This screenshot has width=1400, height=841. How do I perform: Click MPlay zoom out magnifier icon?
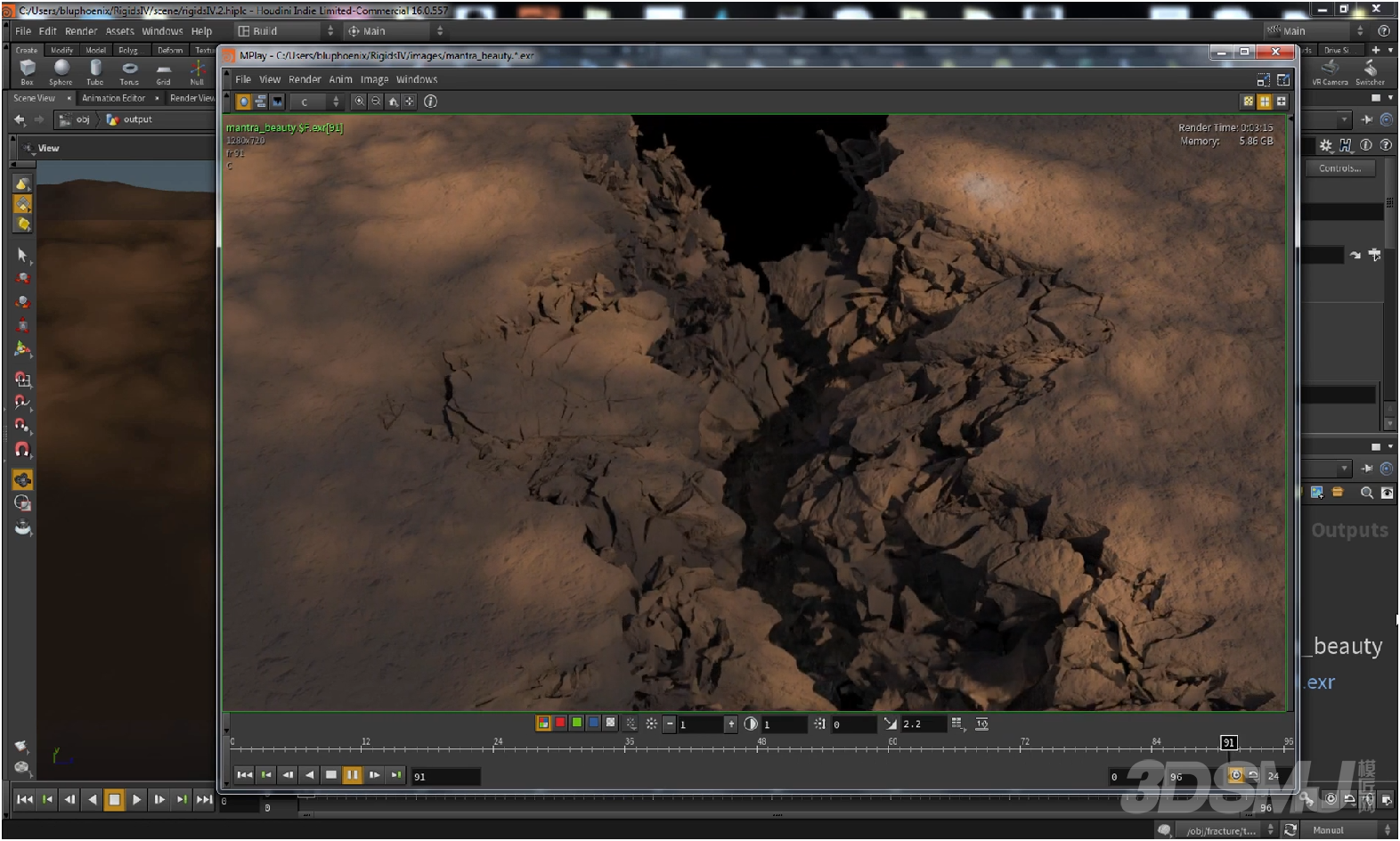coord(376,102)
